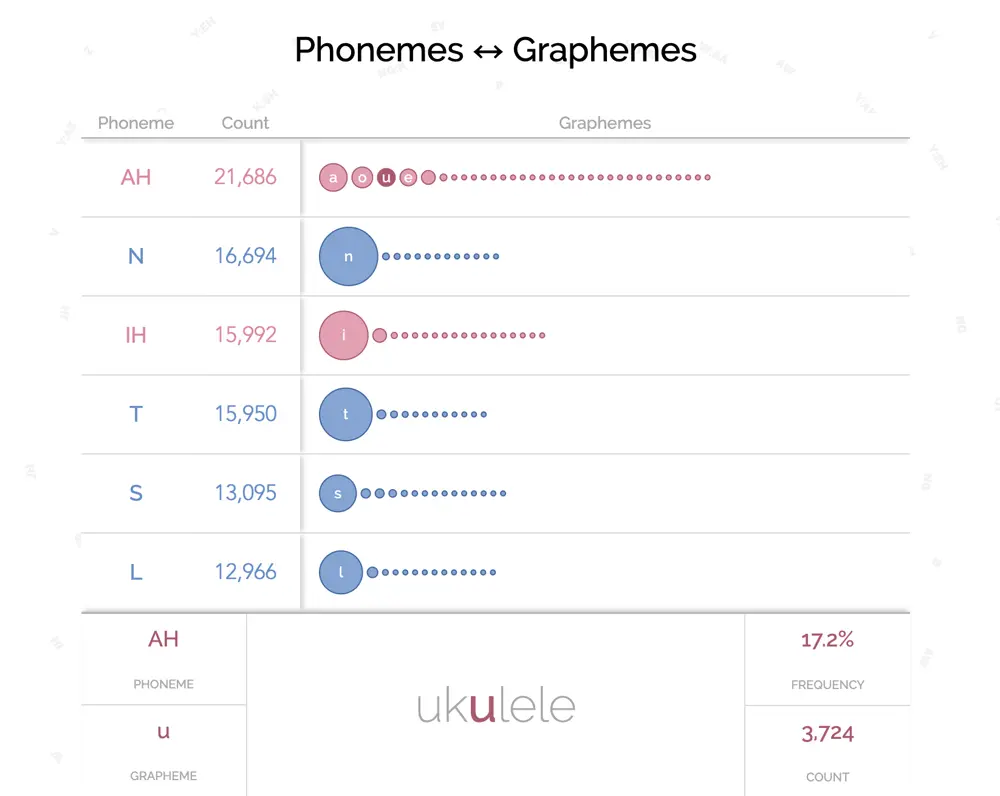1000x796 pixels.
Task: Select the 'e' grapheme bubble in AH row
Action: coord(408,177)
